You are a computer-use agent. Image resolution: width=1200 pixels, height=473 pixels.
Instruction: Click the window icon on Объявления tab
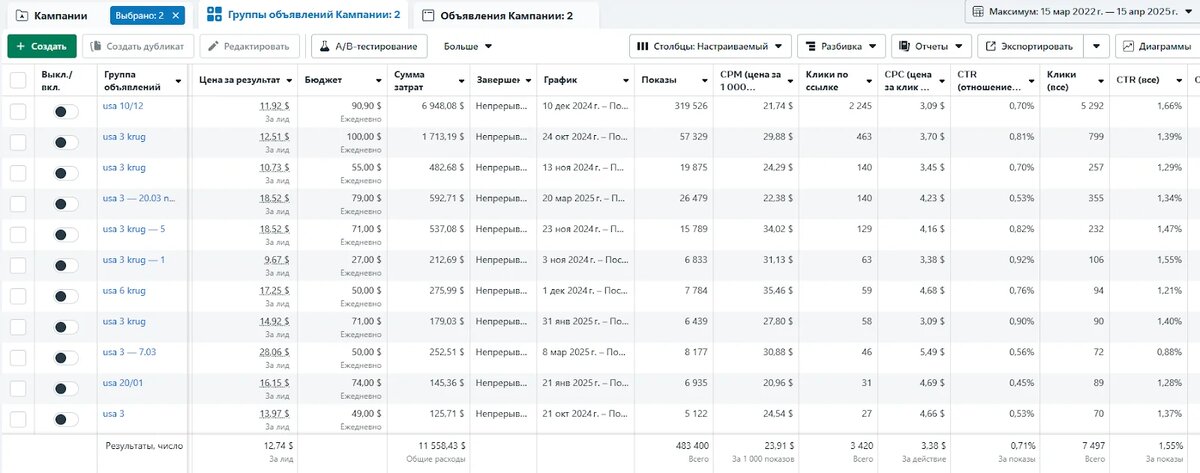coord(429,16)
